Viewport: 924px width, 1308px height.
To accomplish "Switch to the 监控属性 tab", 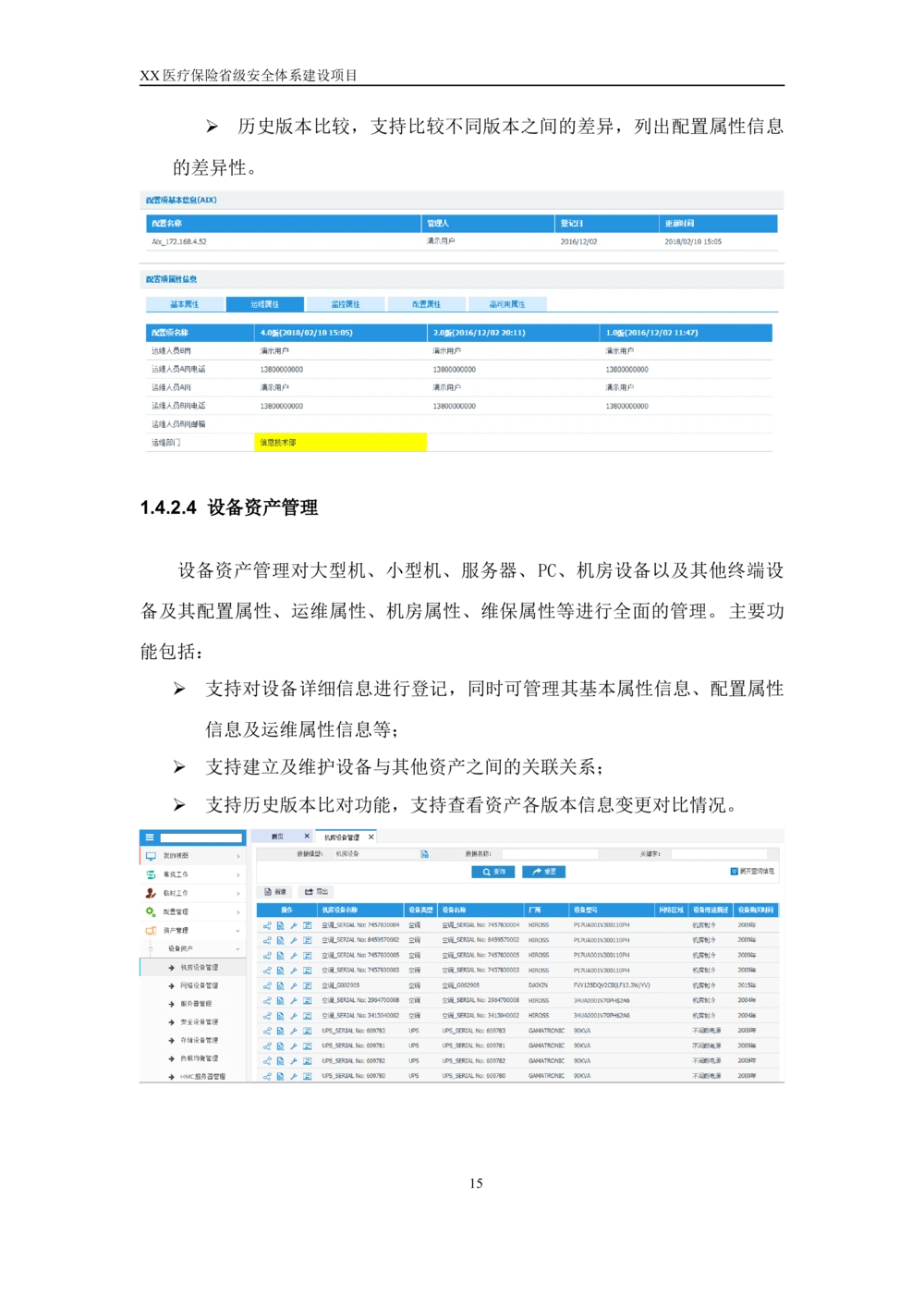I will (346, 304).
